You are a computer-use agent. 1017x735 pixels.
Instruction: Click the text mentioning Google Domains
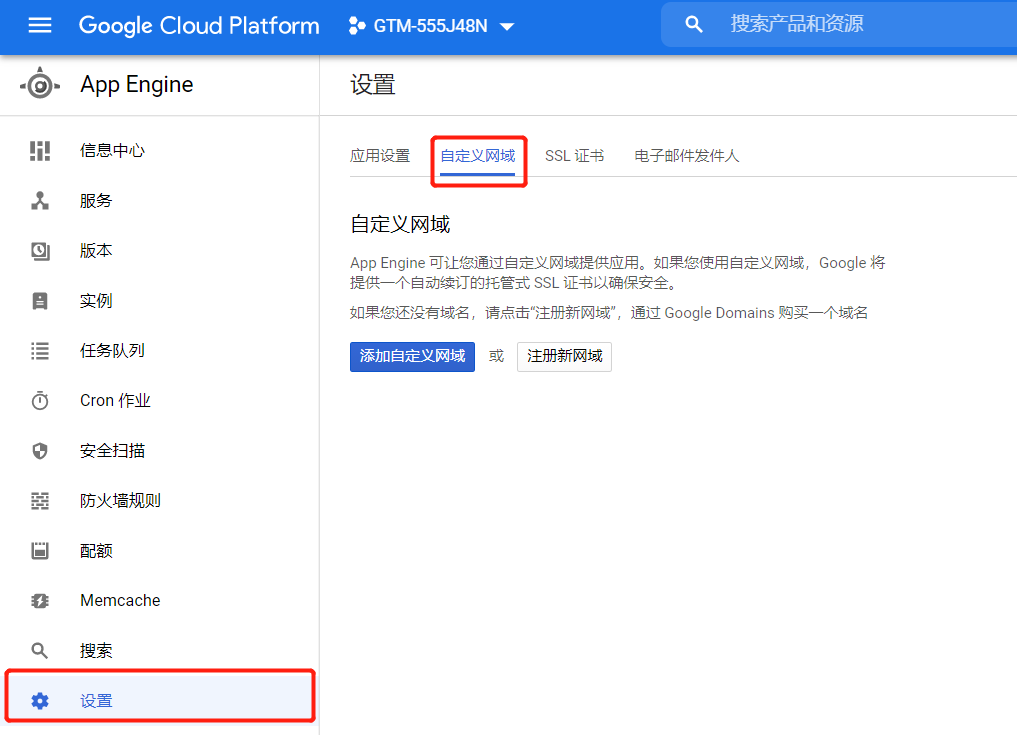pyautogui.click(x=608, y=313)
